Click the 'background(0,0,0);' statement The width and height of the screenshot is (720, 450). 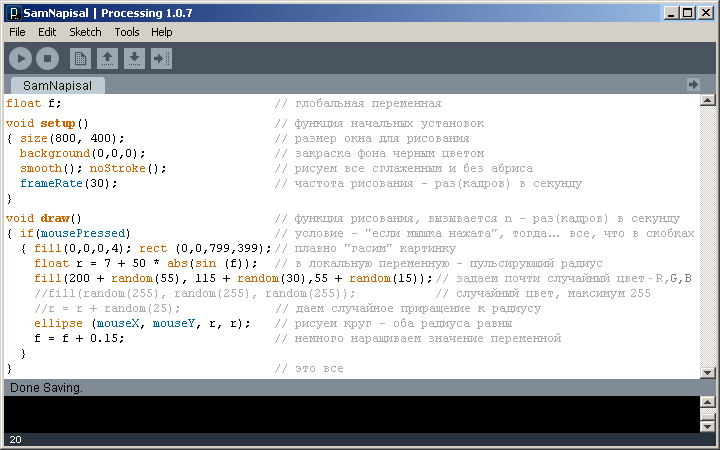(x=83, y=153)
